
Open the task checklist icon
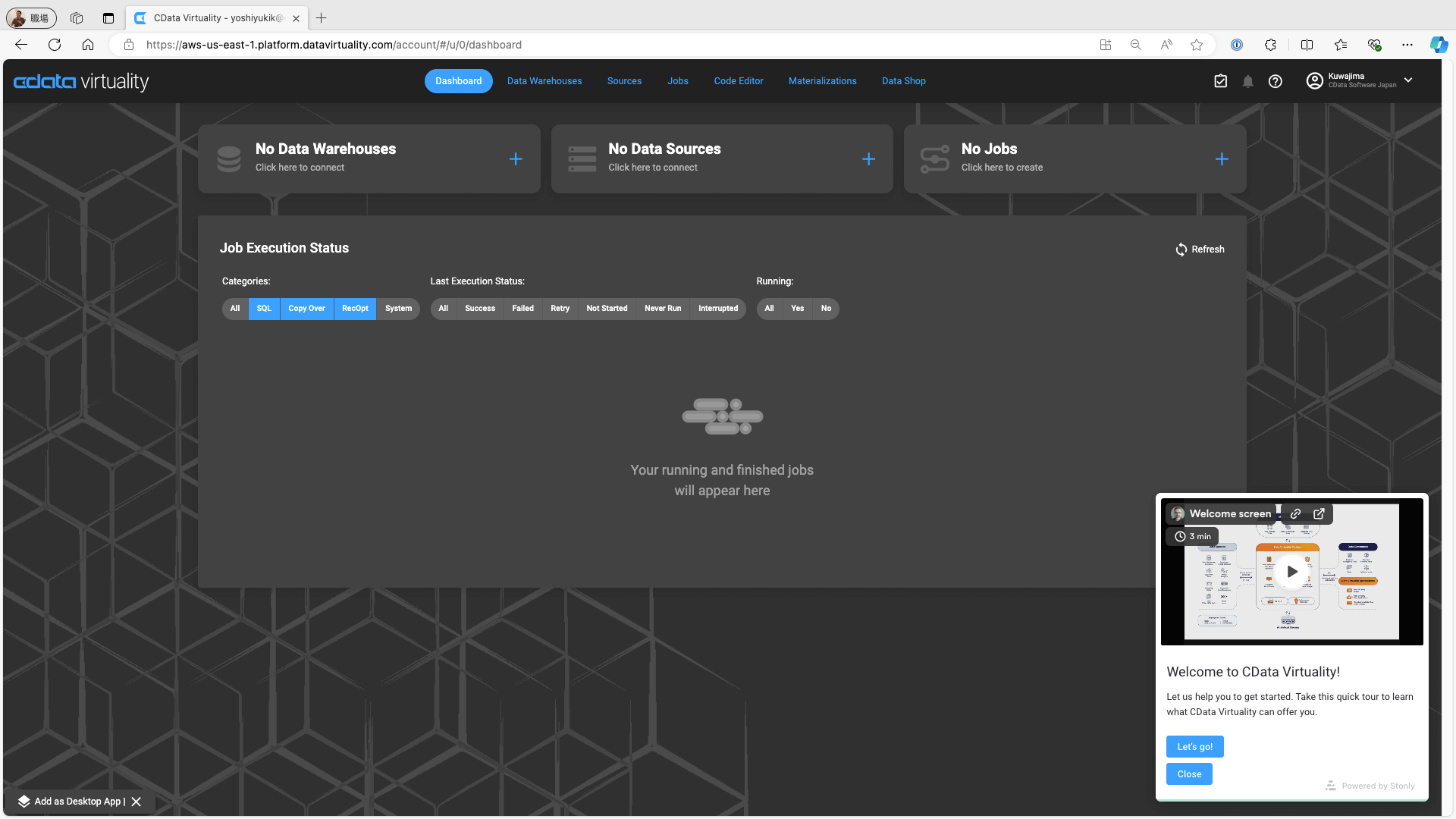click(x=1220, y=81)
